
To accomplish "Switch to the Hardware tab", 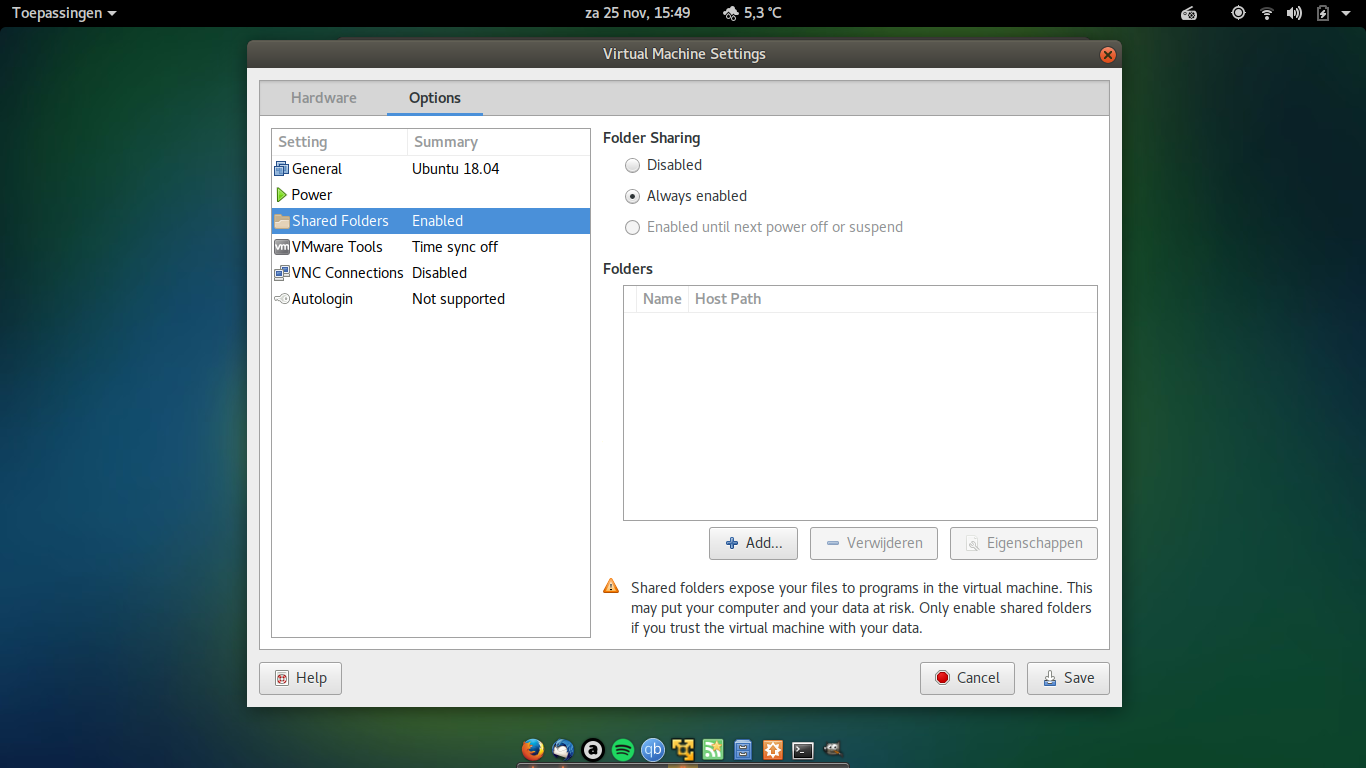I will (x=323, y=98).
